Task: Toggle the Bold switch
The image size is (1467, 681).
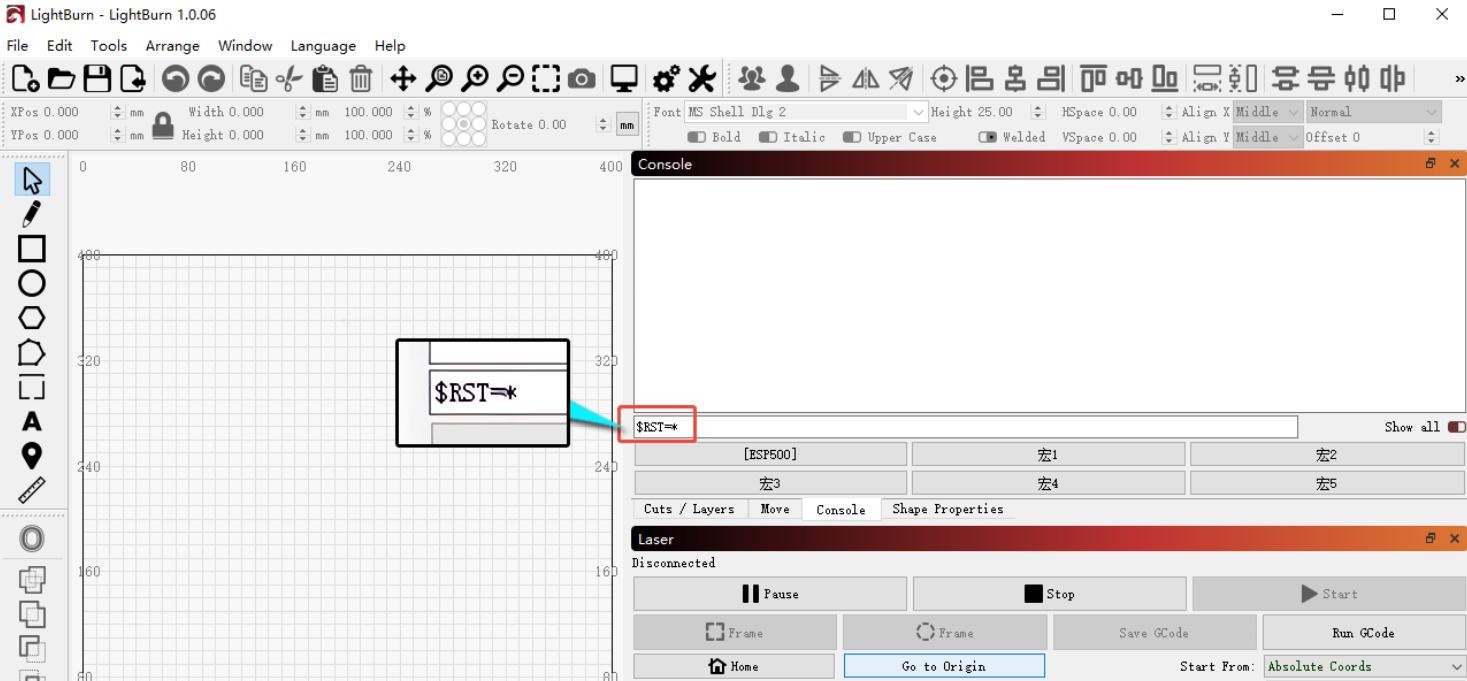Action: (x=697, y=137)
